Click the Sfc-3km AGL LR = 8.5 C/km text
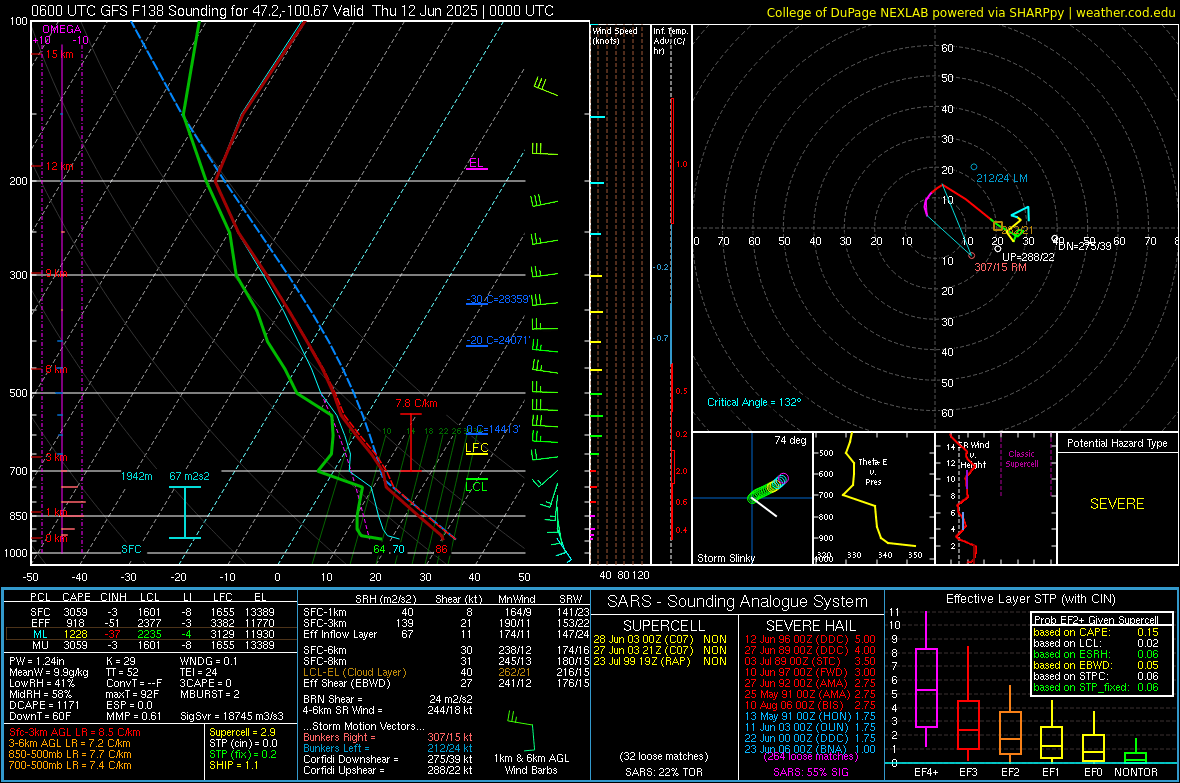 (x=75, y=732)
